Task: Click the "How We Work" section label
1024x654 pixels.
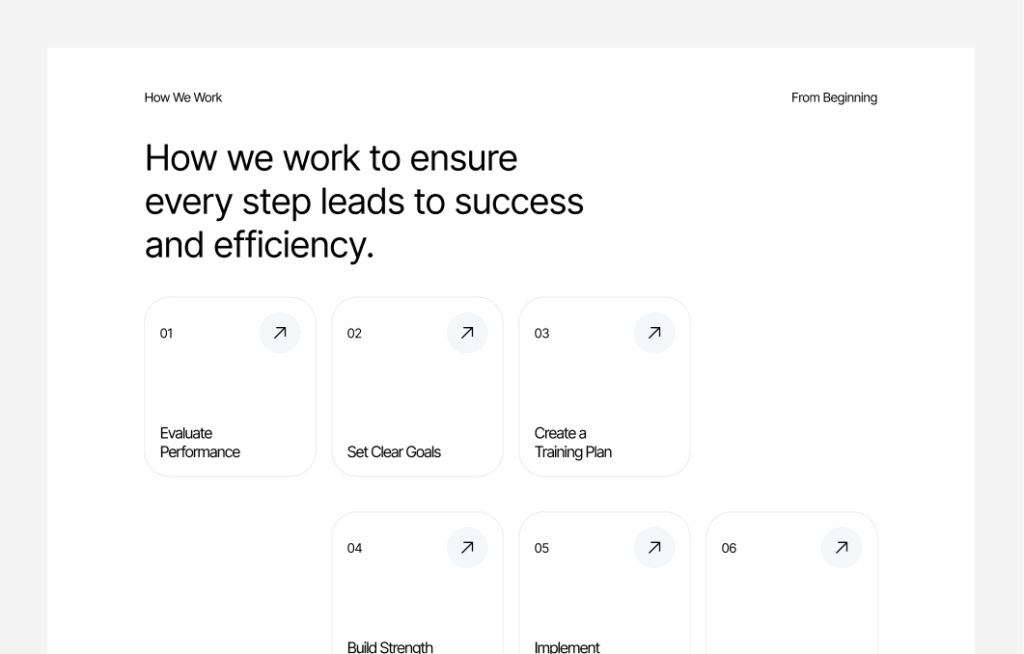Action: pyautogui.click(x=183, y=98)
